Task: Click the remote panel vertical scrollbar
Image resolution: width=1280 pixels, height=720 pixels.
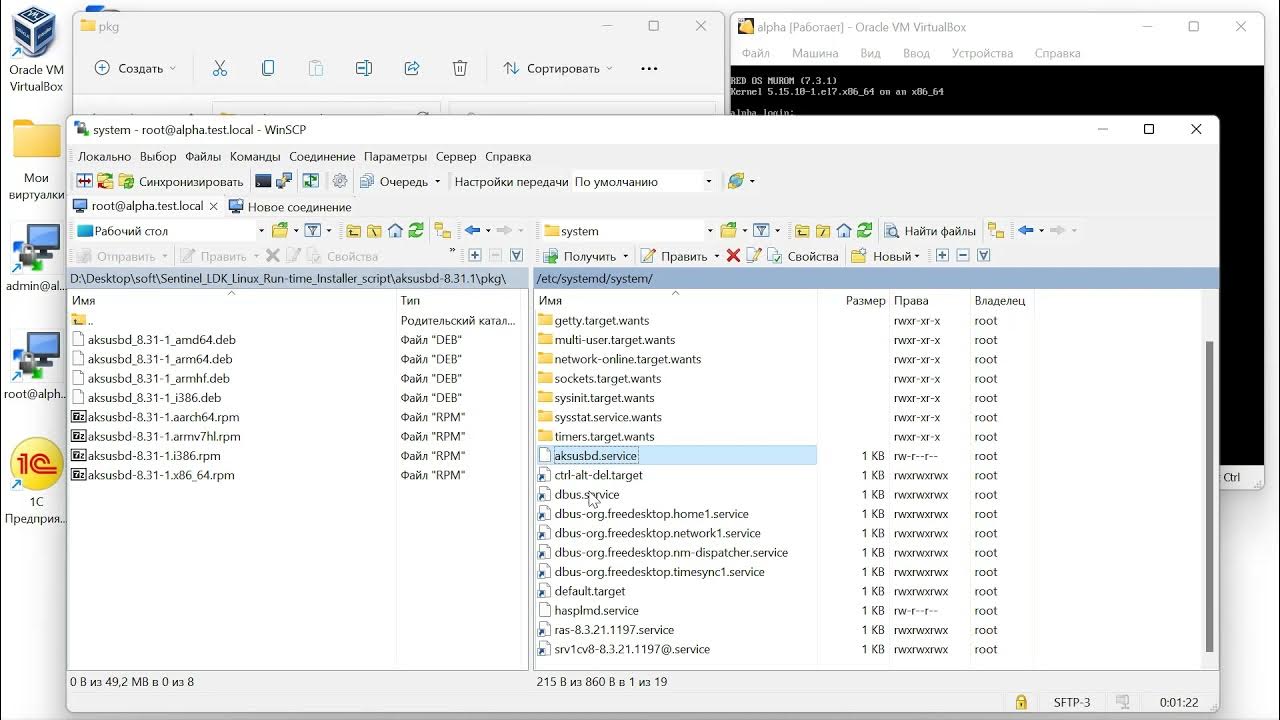Action: pos(1209,497)
